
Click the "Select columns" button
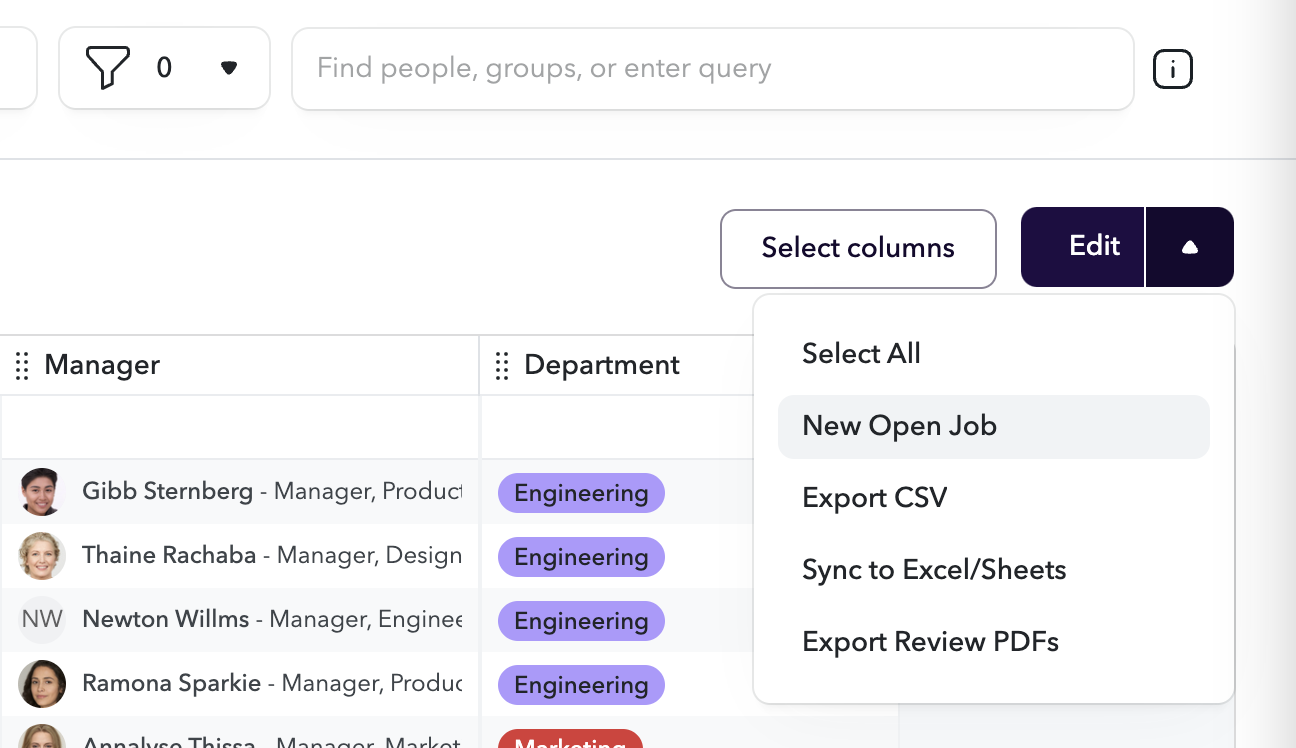(x=858, y=247)
